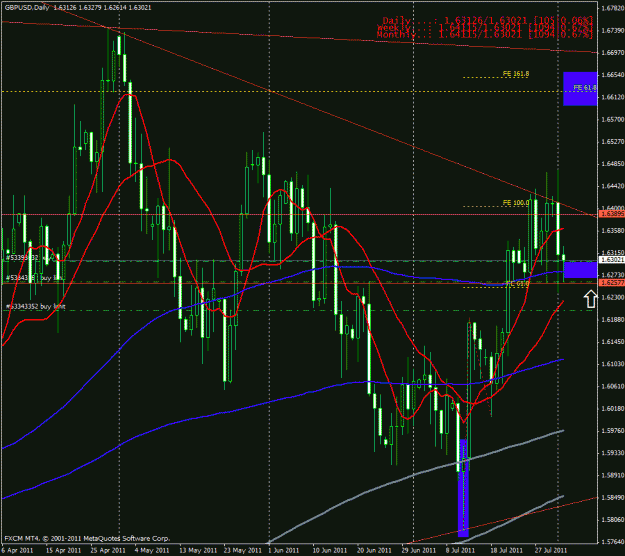Click the 20 Jun 2011 date label

click(x=374, y=550)
